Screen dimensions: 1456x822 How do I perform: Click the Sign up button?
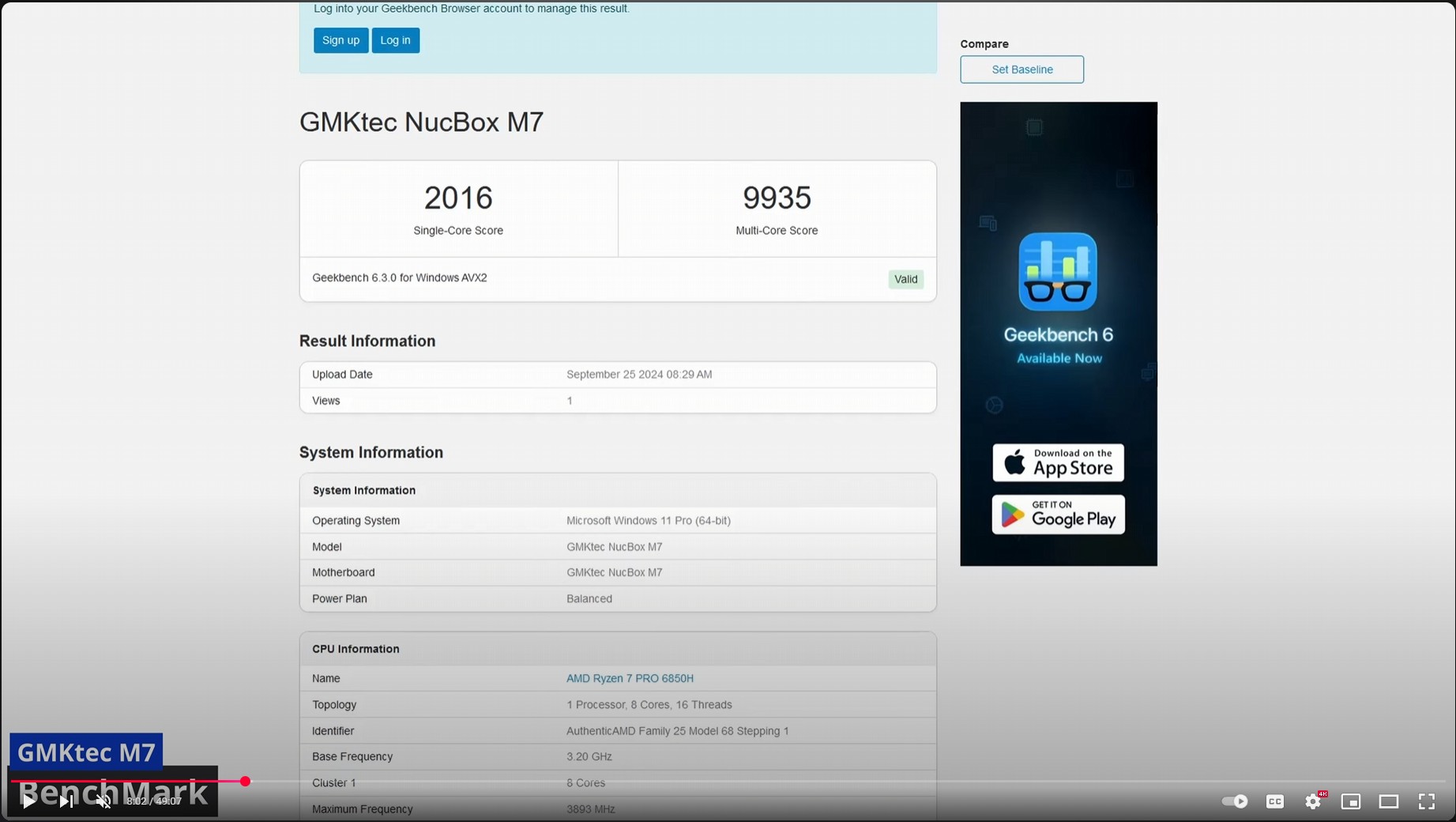[340, 40]
